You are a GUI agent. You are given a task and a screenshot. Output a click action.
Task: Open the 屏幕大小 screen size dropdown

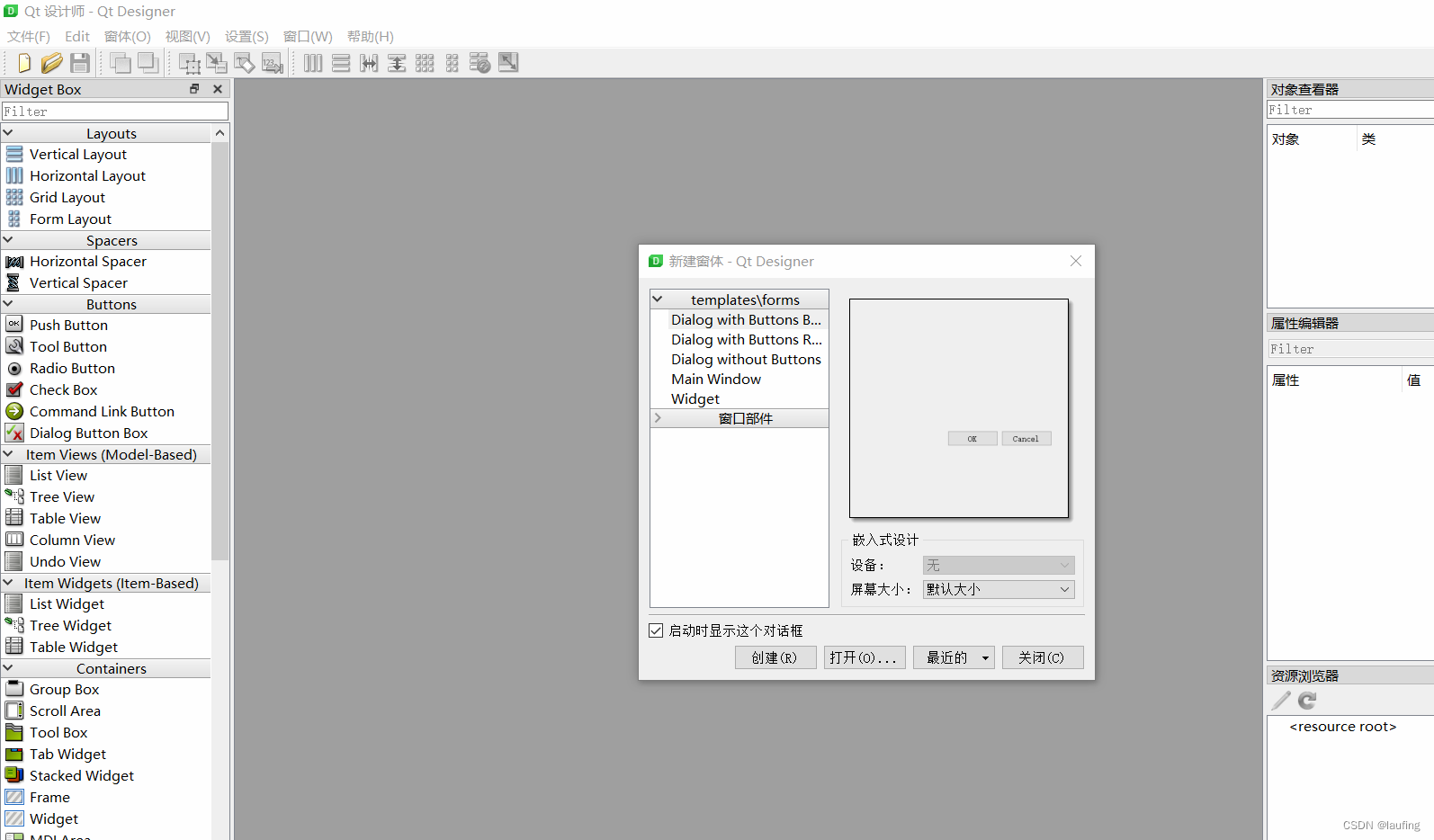[x=999, y=589]
